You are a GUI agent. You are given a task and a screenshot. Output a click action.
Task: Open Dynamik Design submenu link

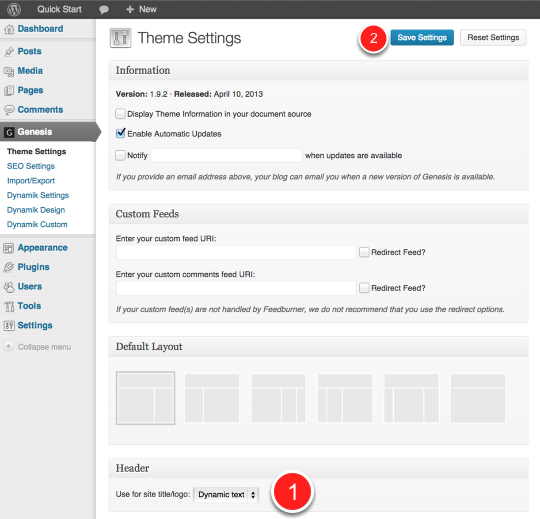[x=36, y=210]
